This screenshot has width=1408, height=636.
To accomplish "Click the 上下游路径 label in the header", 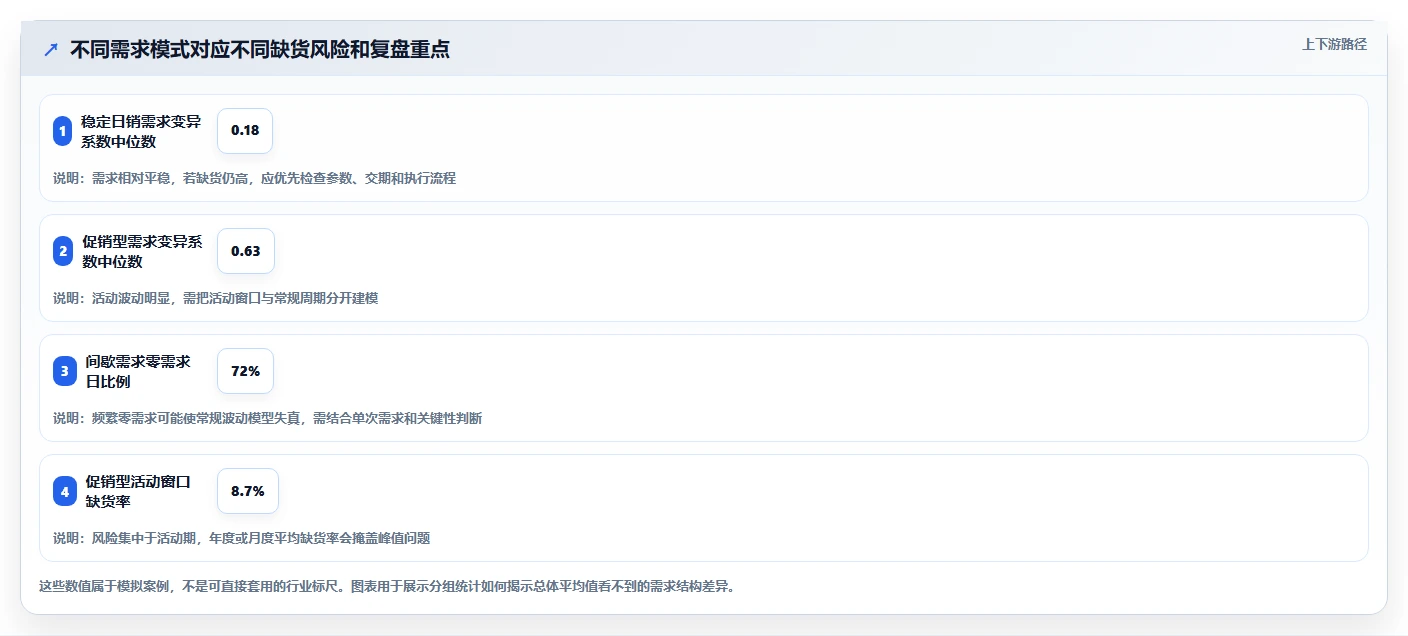I will tap(1334, 44).
